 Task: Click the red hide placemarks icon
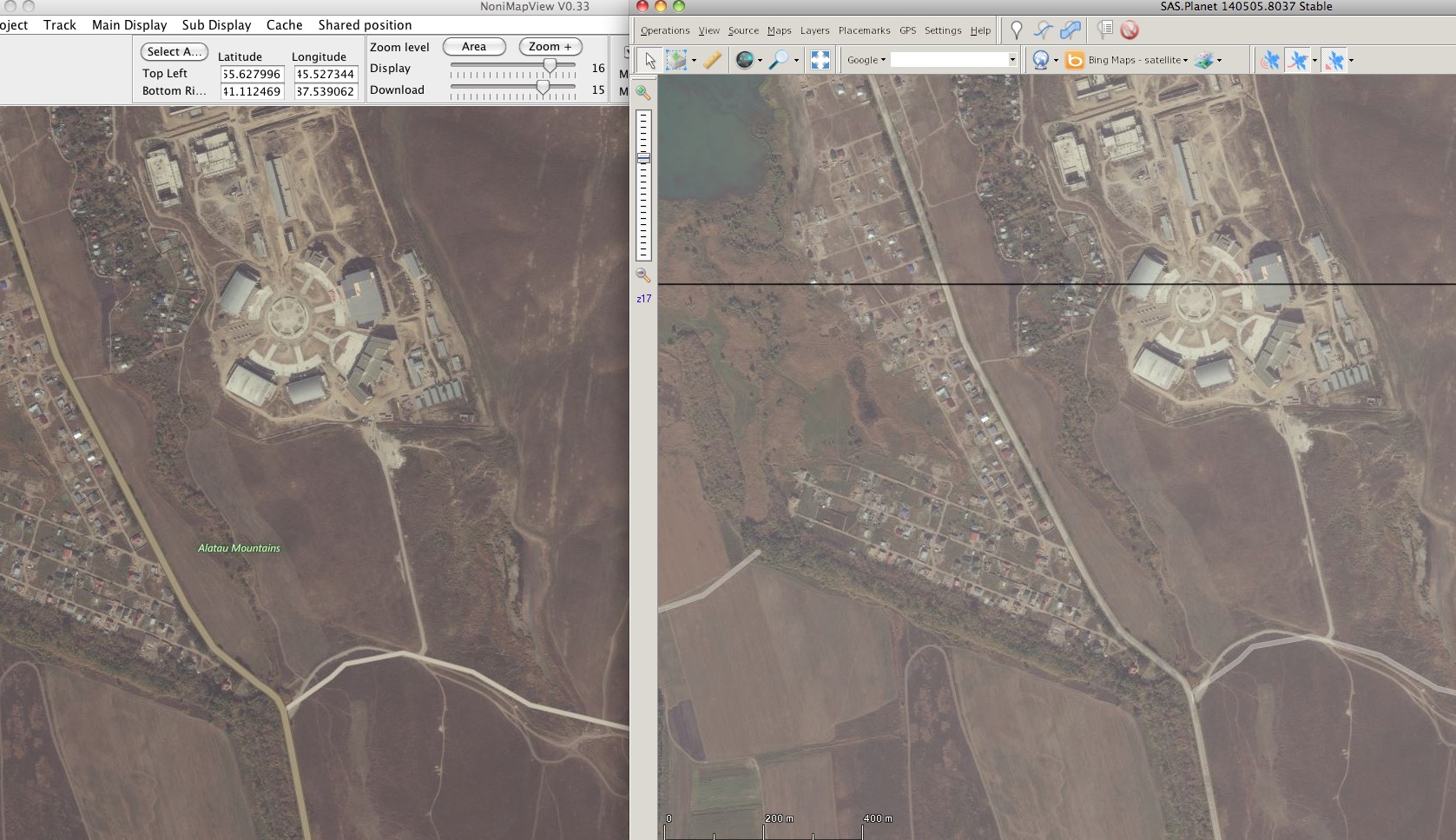click(1129, 30)
